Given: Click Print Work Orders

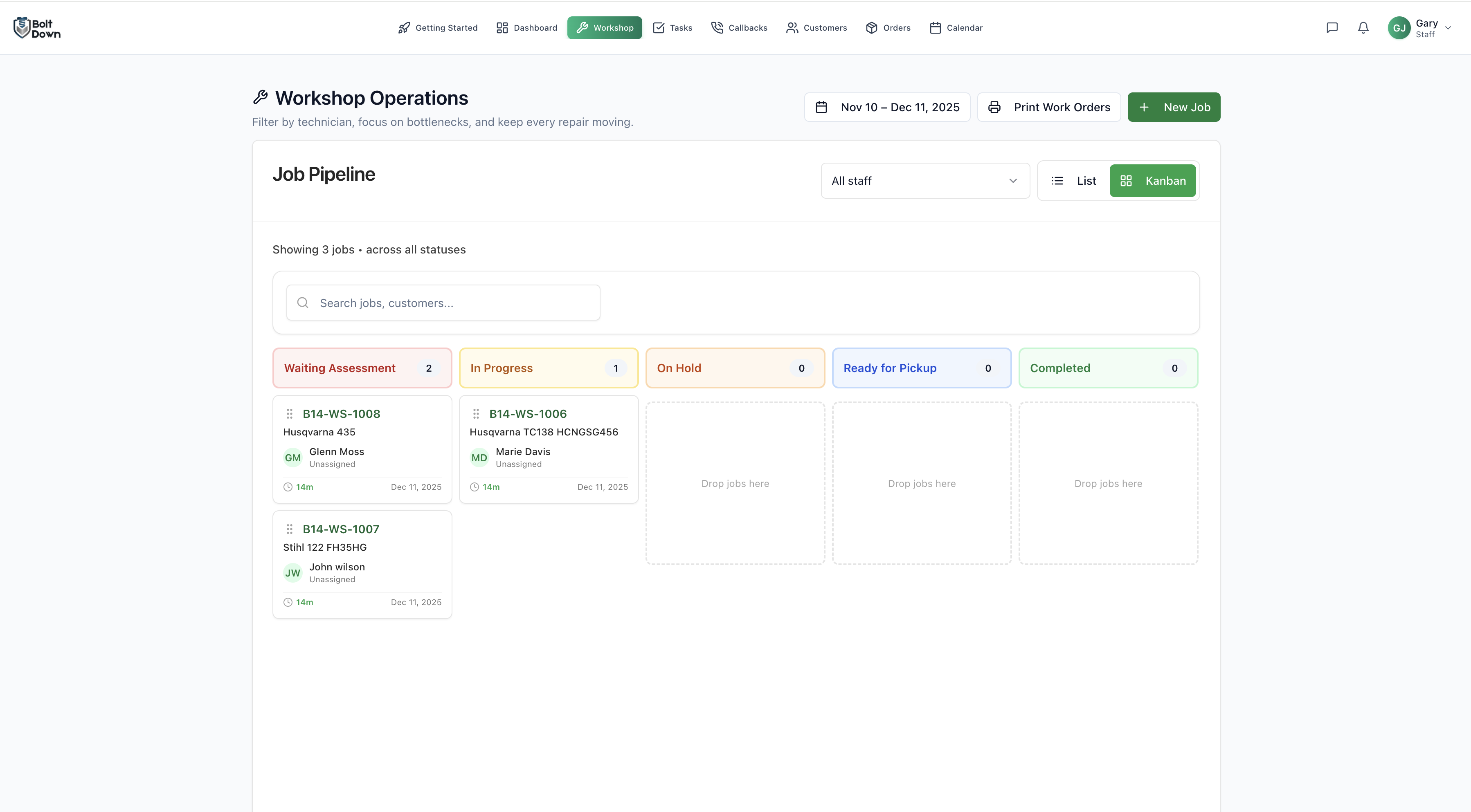Looking at the screenshot, I should coord(1048,107).
